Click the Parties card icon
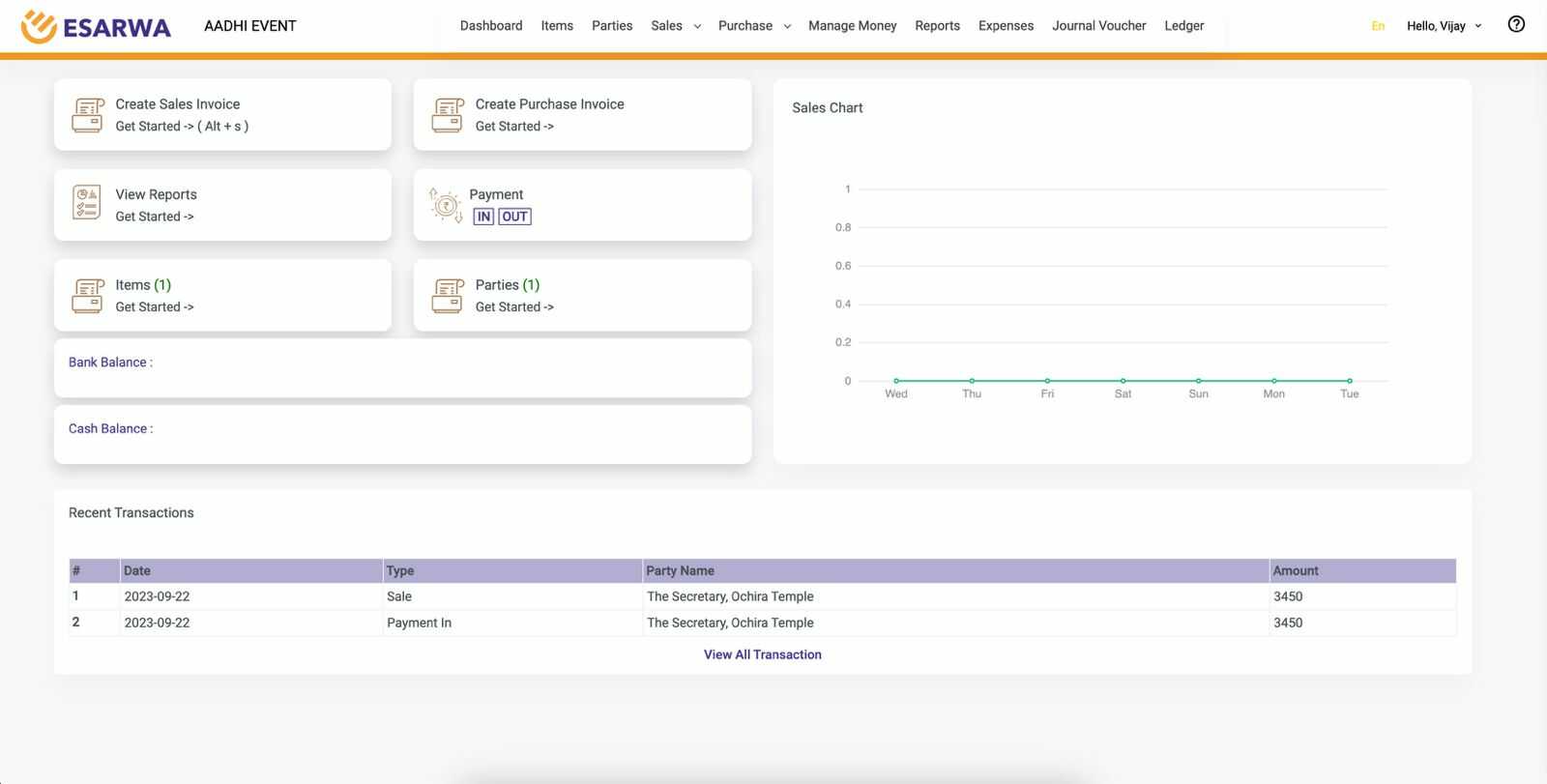 tap(448, 296)
